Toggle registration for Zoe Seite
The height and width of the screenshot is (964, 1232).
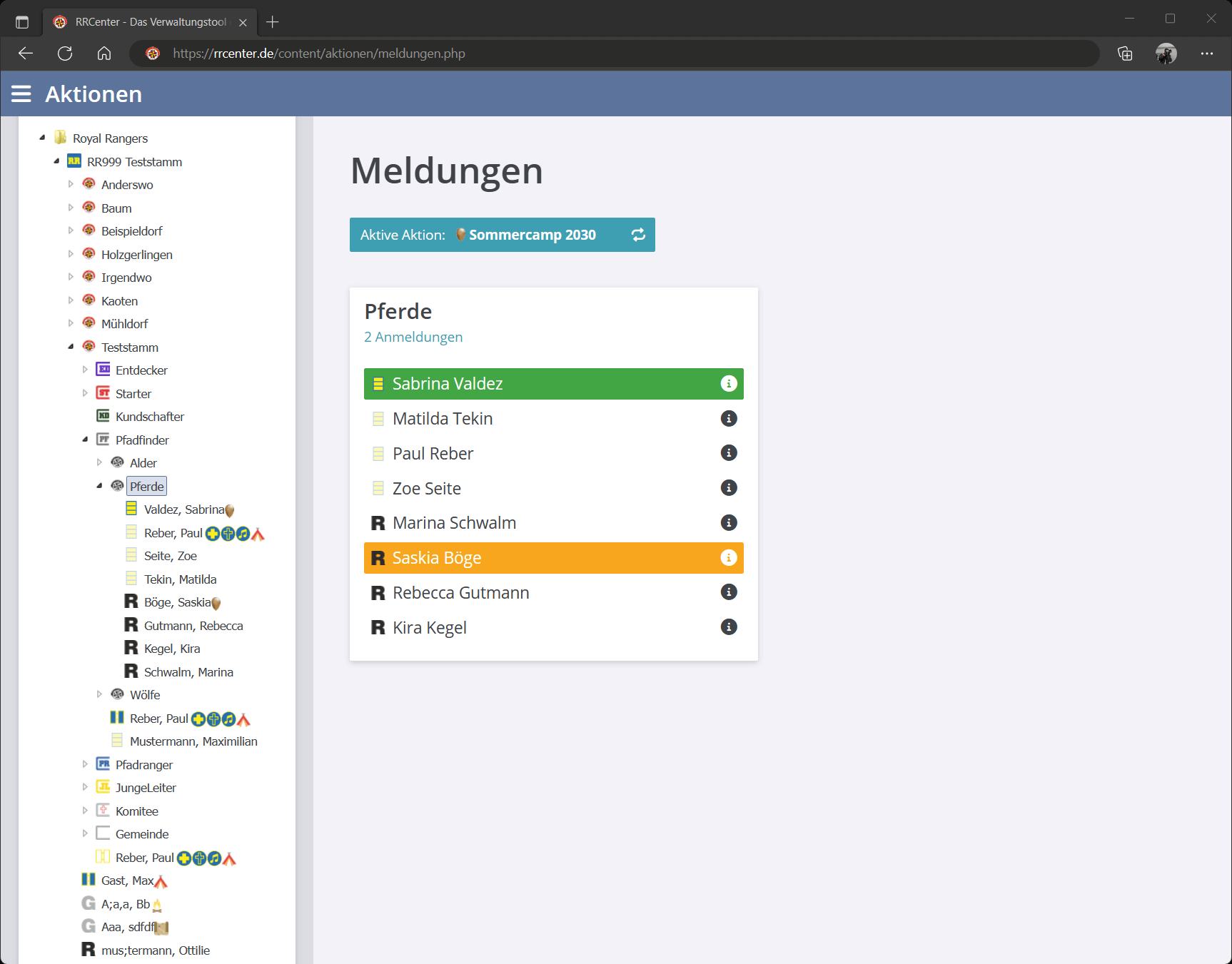426,489
